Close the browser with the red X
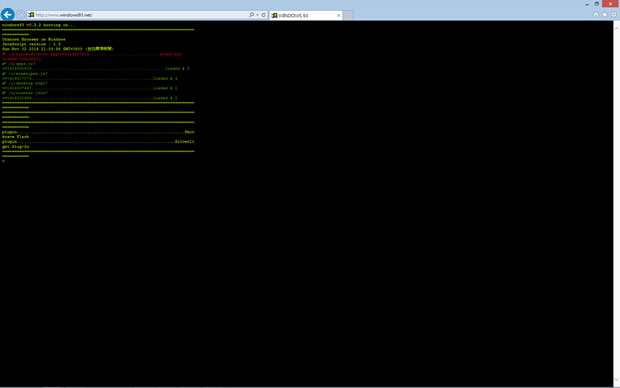The width and height of the screenshot is (620, 388). coord(610,4)
